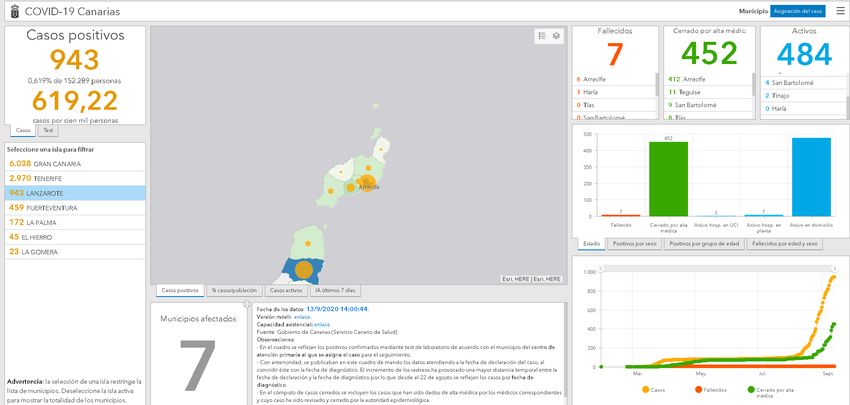Open the Casos activos map tab
The image size is (850, 405).
tap(287, 289)
